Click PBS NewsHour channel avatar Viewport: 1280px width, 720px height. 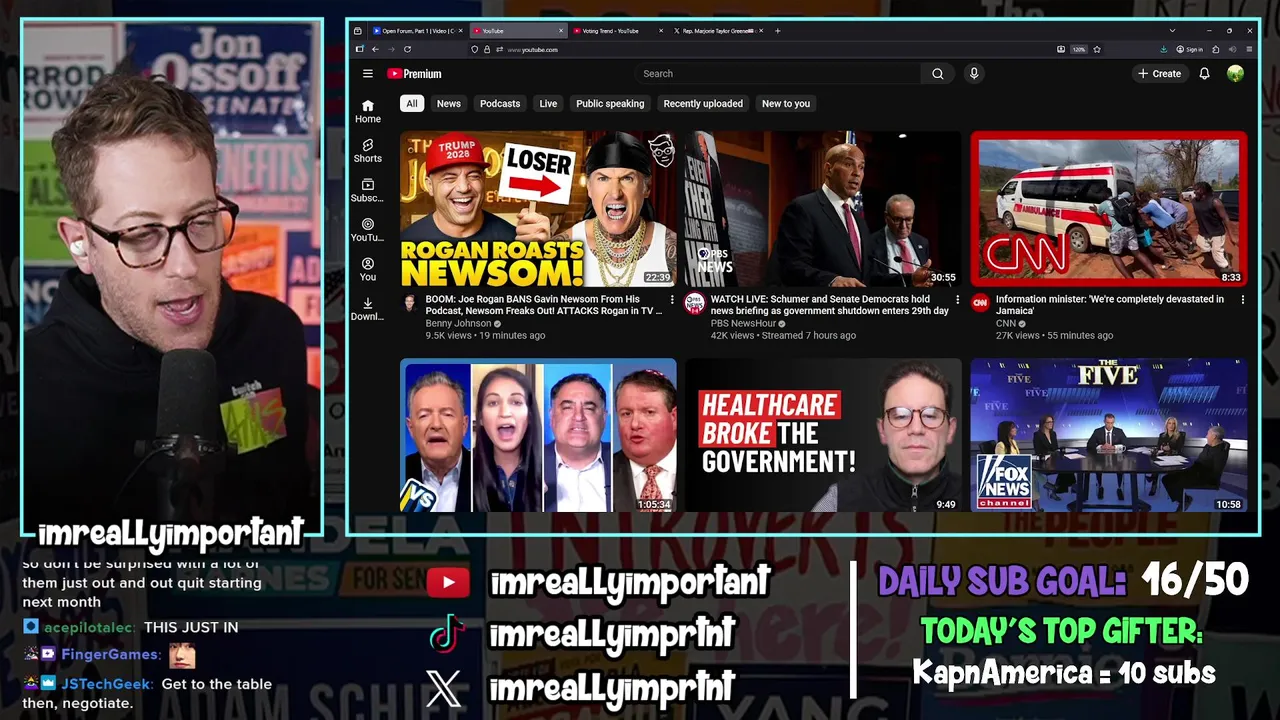(x=695, y=303)
